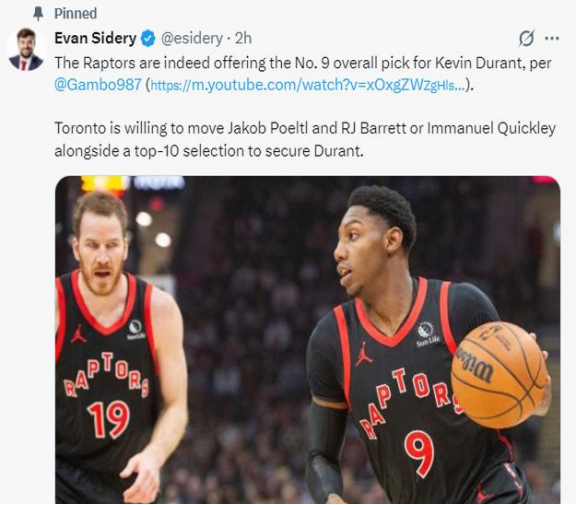This screenshot has height=505, width=576.
Task: Click the Sun Life patch on jersey 9
Action: 427,335
